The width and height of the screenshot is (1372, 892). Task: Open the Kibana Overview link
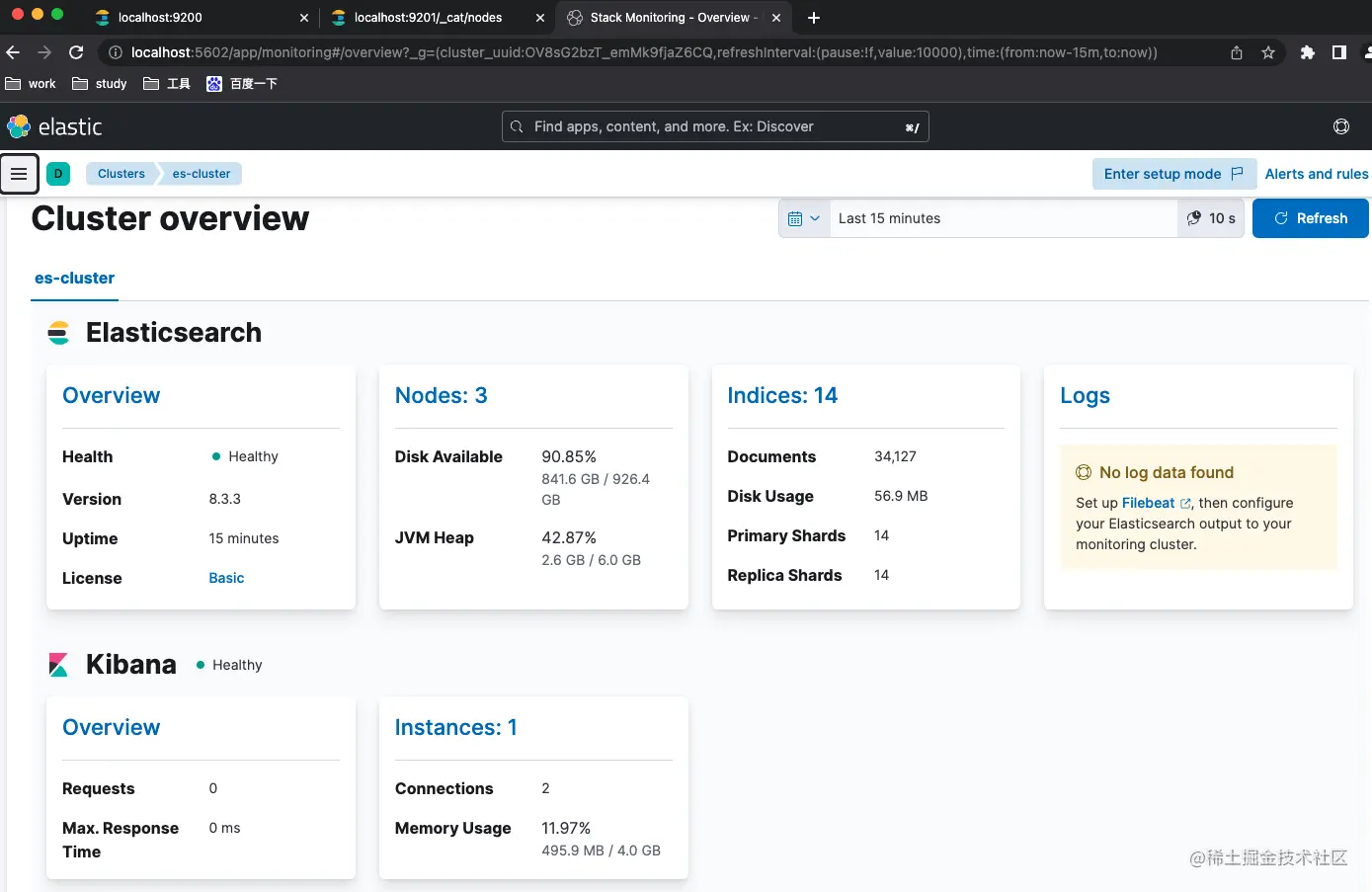click(x=111, y=727)
